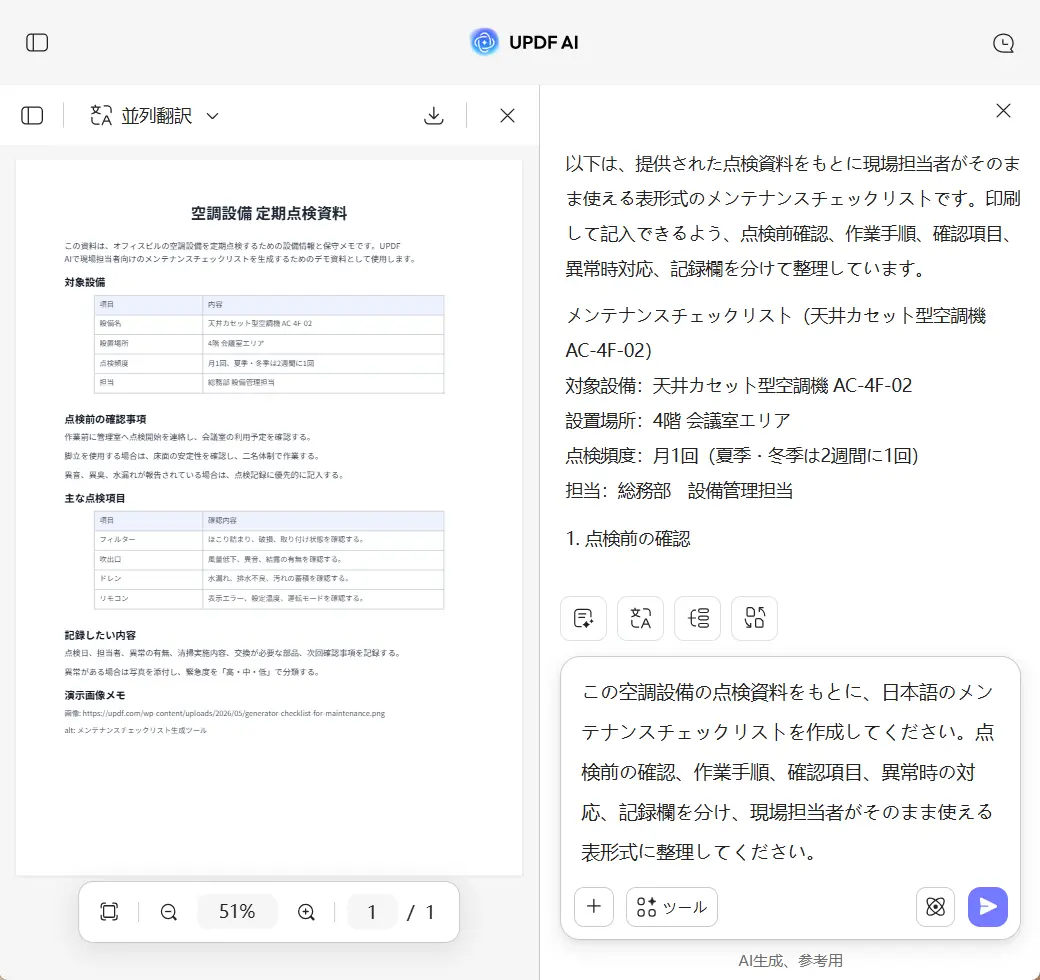The height and width of the screenshot is (980, 1040).
Task: Click the translate mode icon
Action: 101,115
